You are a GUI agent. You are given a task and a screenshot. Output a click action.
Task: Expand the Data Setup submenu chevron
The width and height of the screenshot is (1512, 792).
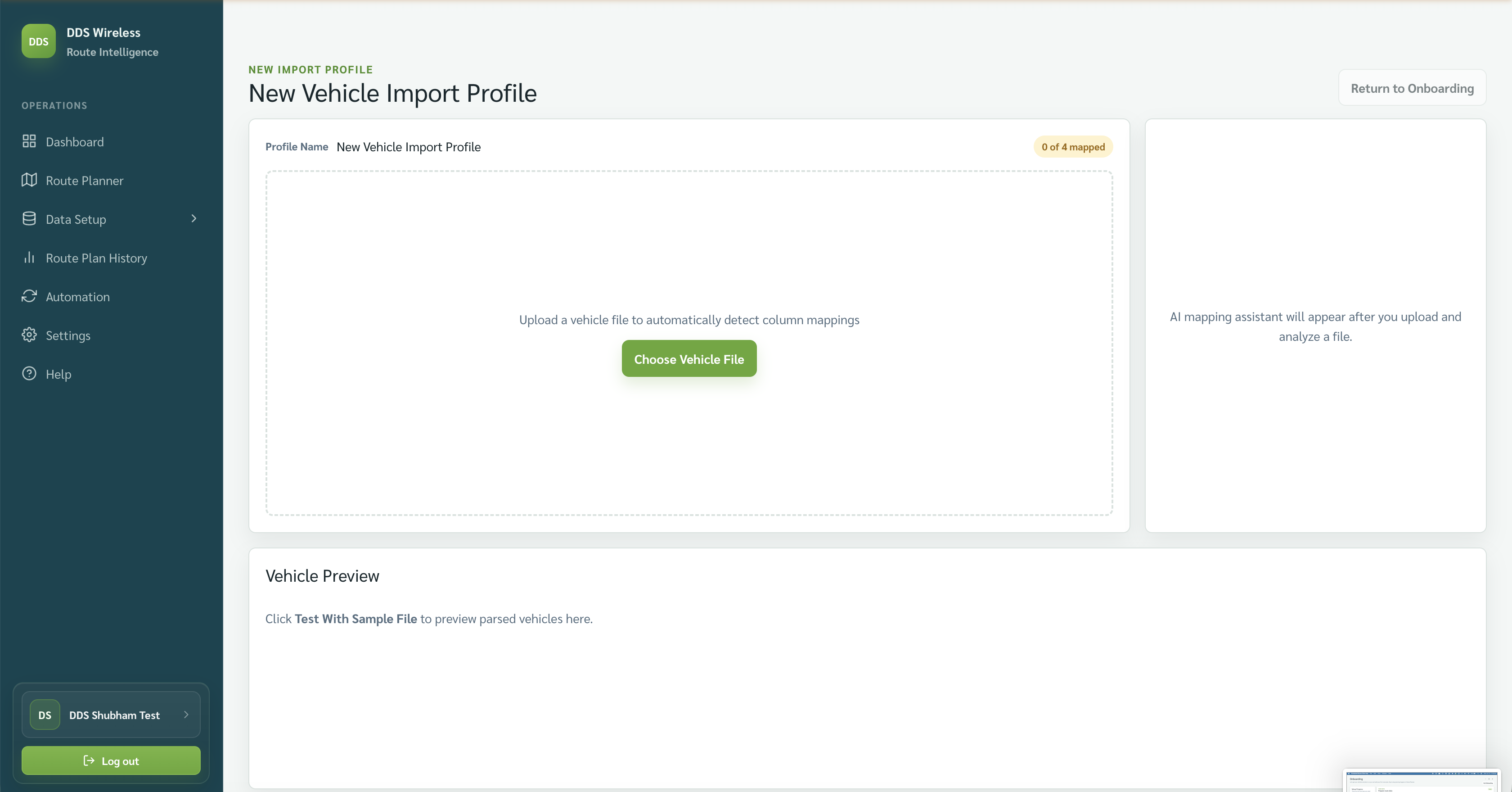point(193,218)
